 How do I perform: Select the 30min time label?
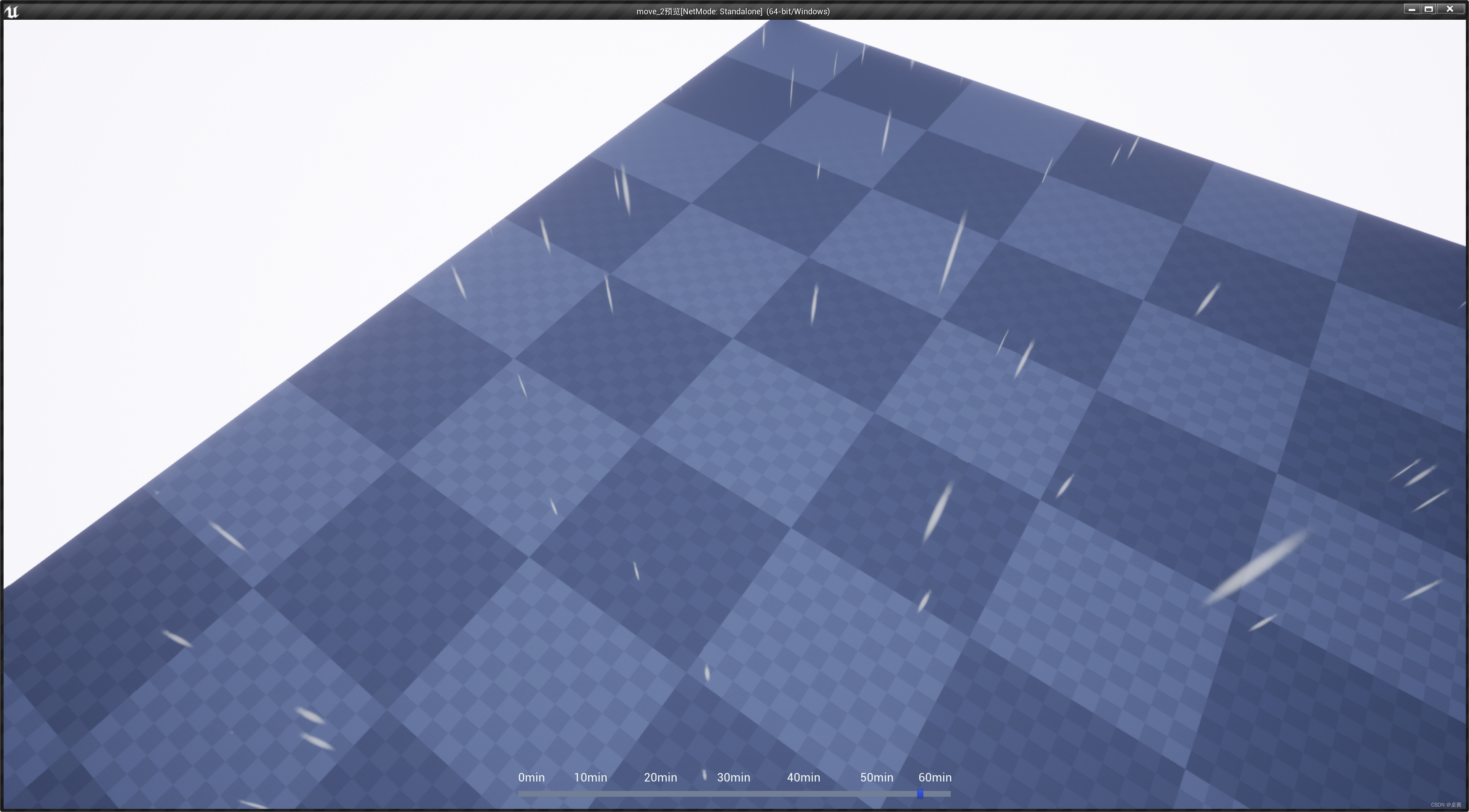733,777
